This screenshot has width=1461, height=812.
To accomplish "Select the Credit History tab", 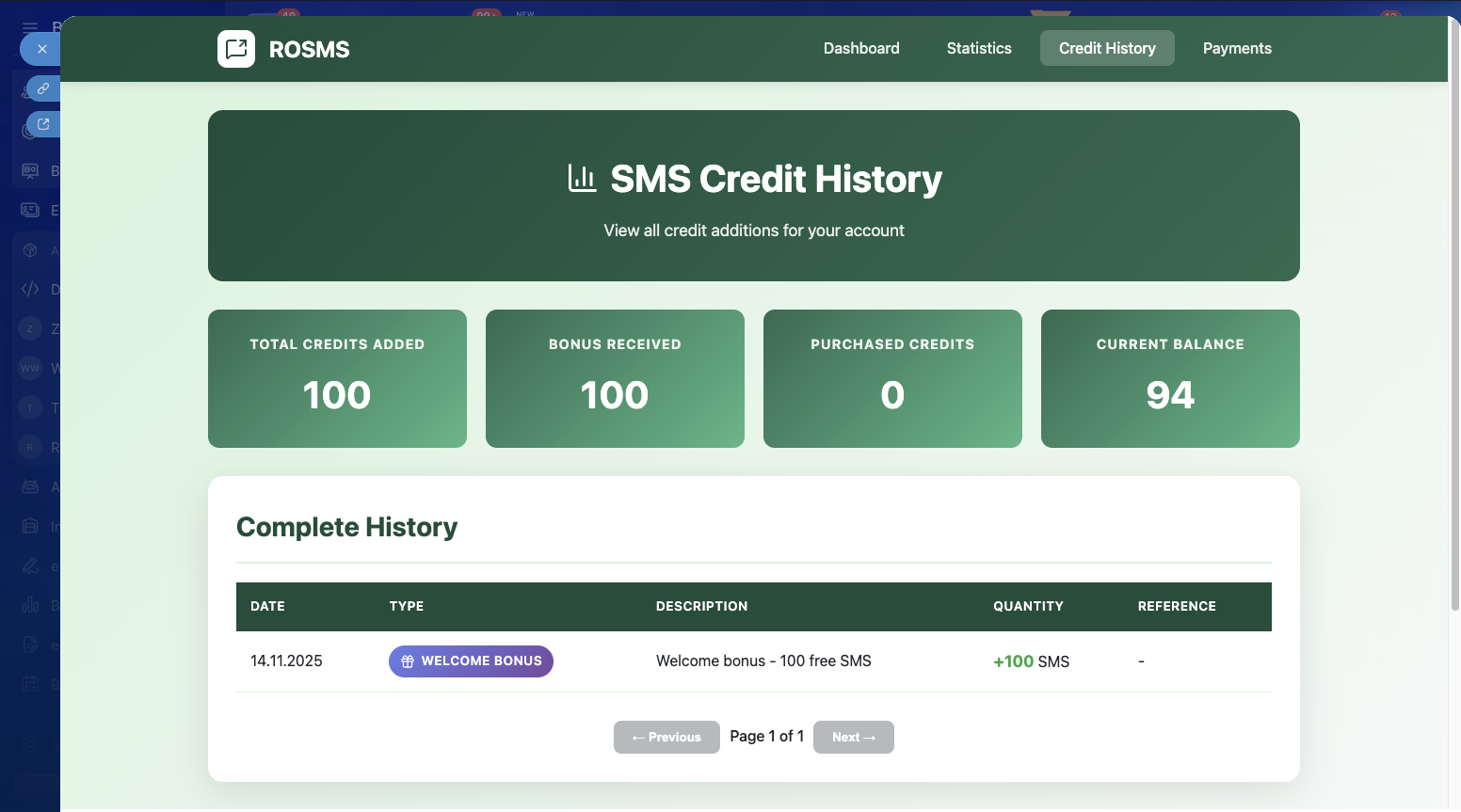I will click(x=1106, y=48).
